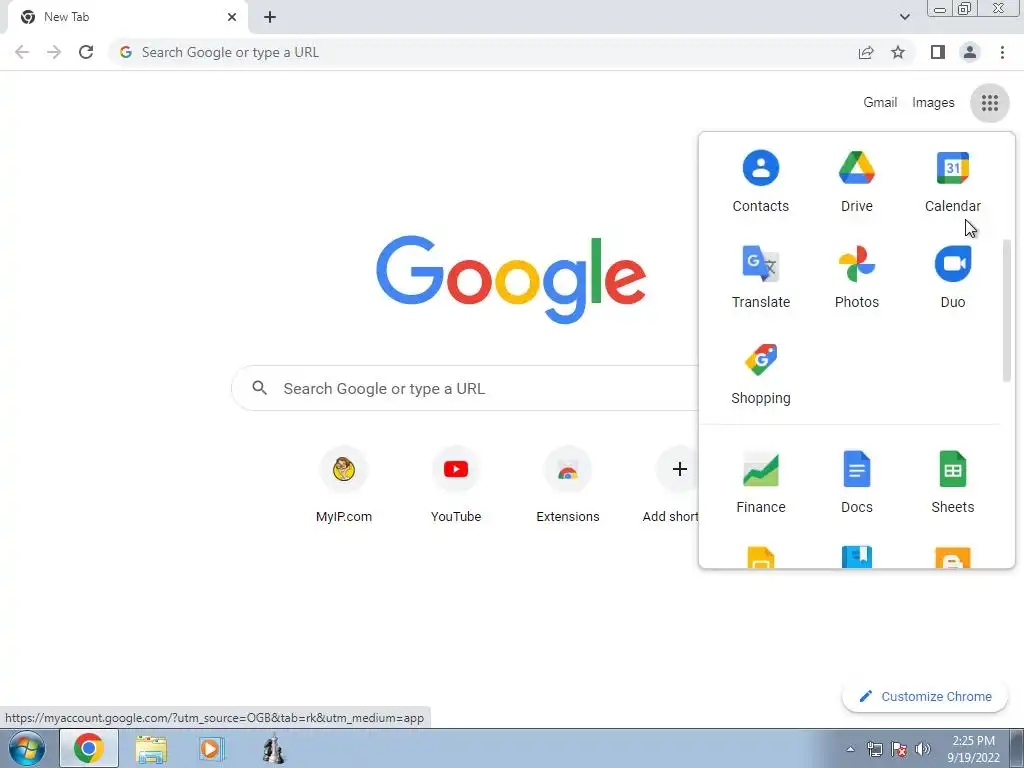Open Google Photos app

tap(856, 278)
